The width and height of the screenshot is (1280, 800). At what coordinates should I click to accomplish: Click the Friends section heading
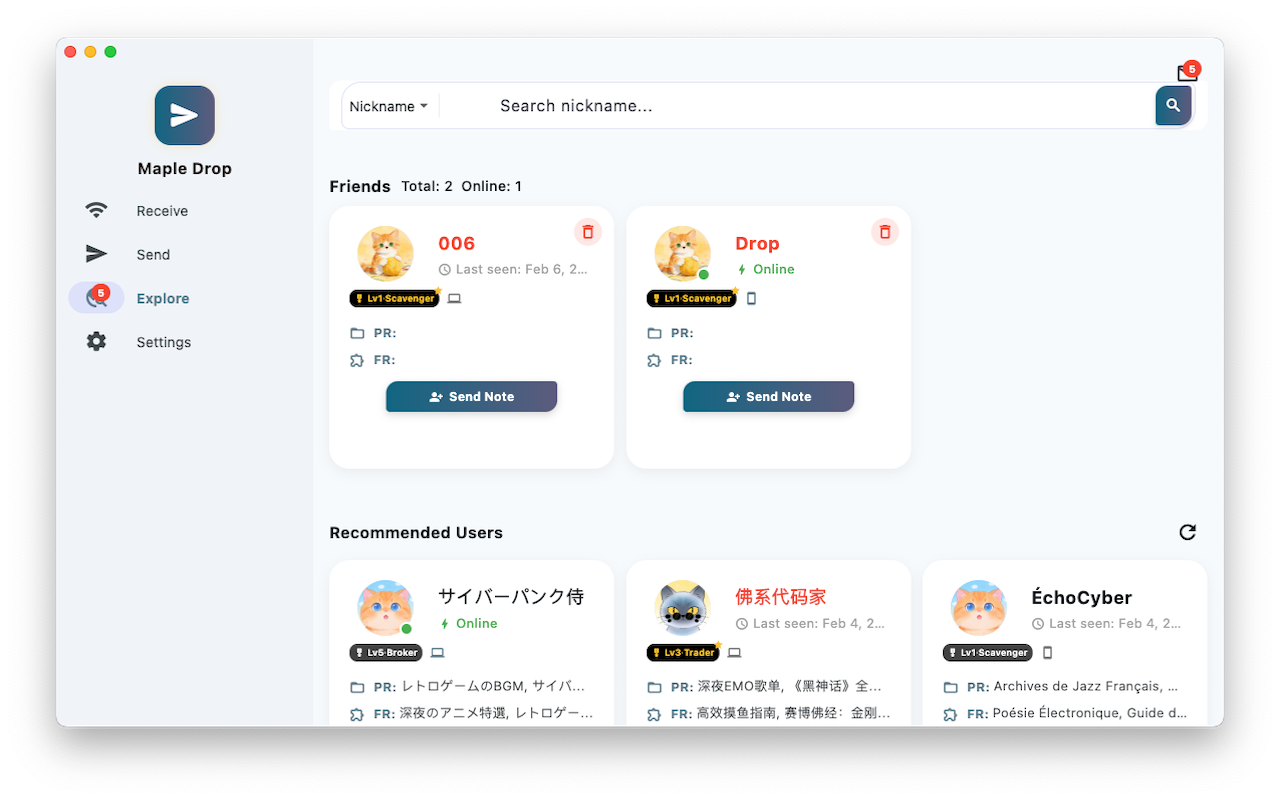click(x=360, y=186)
